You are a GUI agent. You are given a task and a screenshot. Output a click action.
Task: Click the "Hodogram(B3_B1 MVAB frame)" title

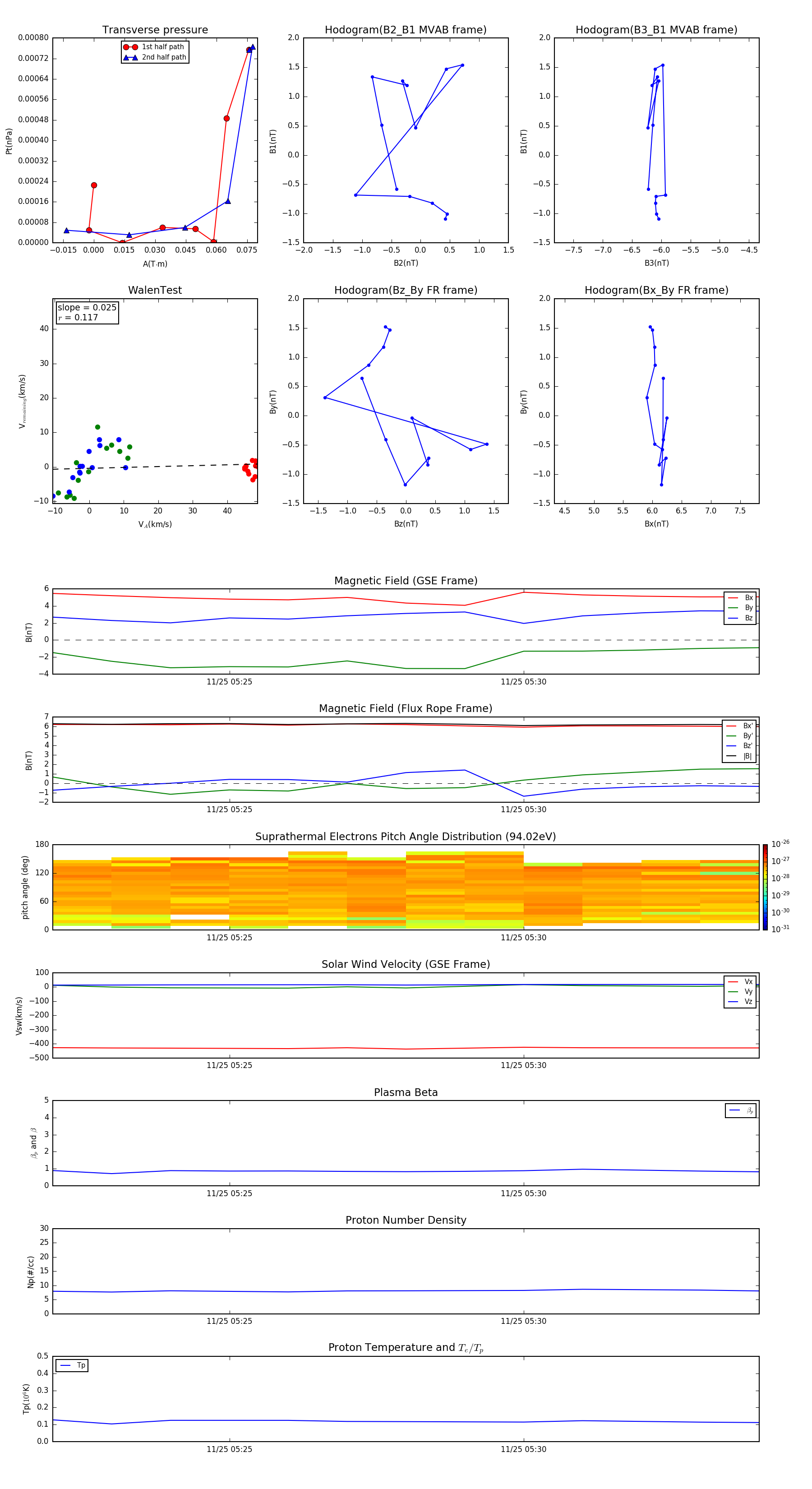656,30
